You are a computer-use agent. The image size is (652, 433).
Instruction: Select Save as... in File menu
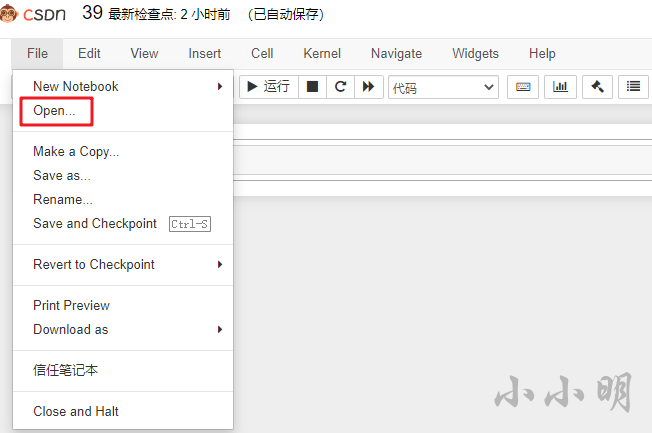(x=123, y=176)
